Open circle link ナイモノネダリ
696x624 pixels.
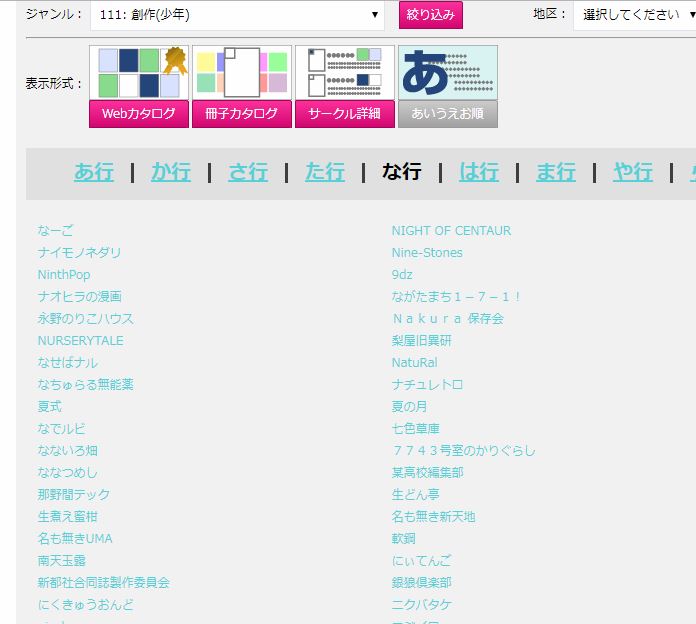[79, 253]
